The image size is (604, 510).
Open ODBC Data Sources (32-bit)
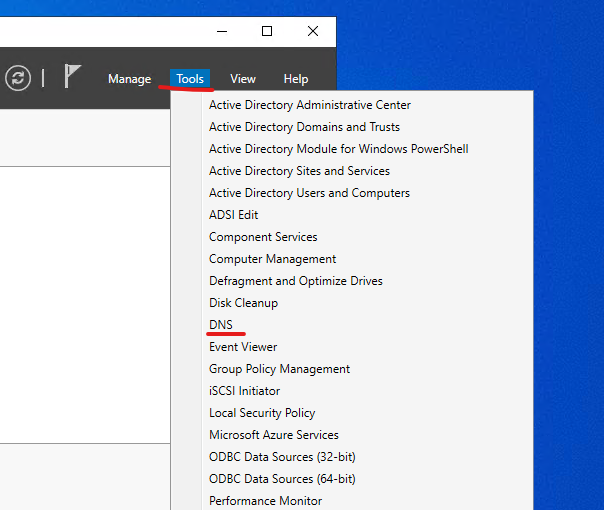coord(282,457)
